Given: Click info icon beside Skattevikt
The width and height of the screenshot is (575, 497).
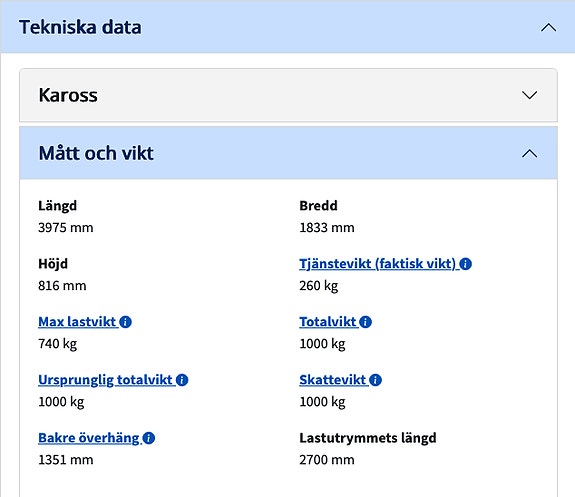Looking at the screenshot, I should (375, 380).
